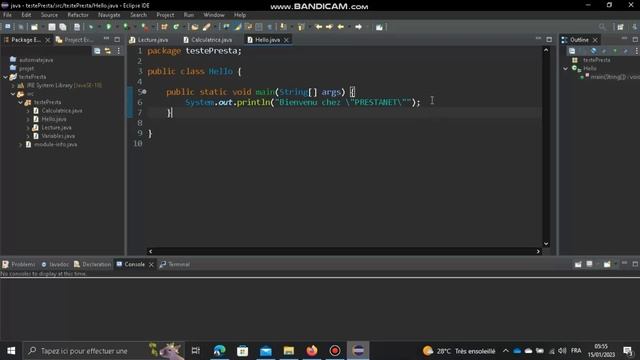Click the External Tools run icon
Screen dimensions: 640x360
[x=144, y=27]
